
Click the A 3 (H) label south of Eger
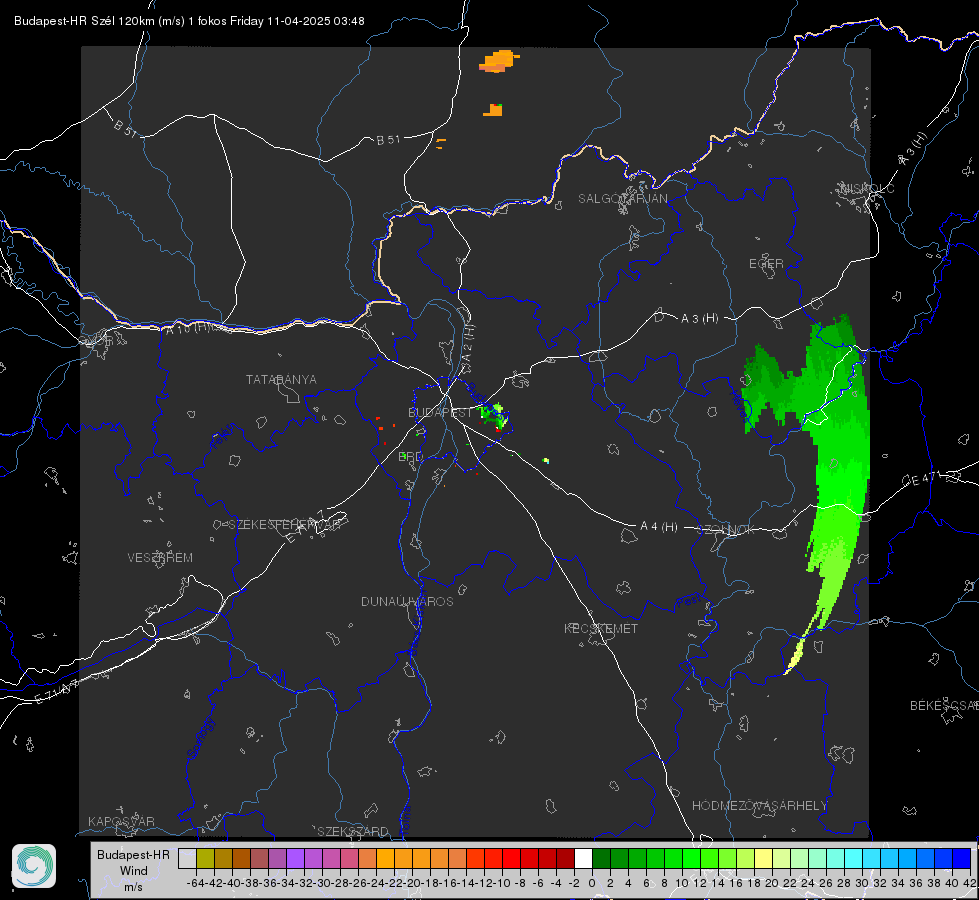pyautogui.click(x=699, y=319)
